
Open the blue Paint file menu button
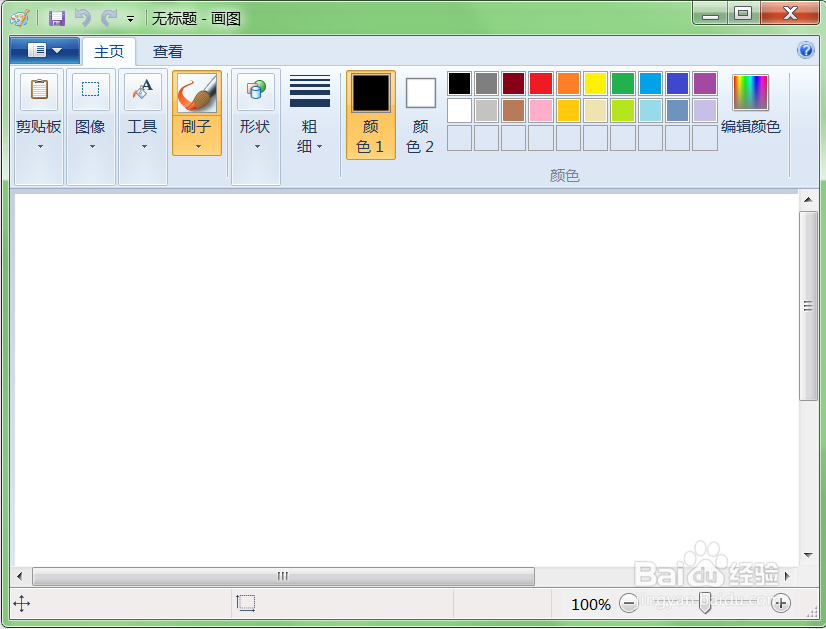[x=45, y=51]
